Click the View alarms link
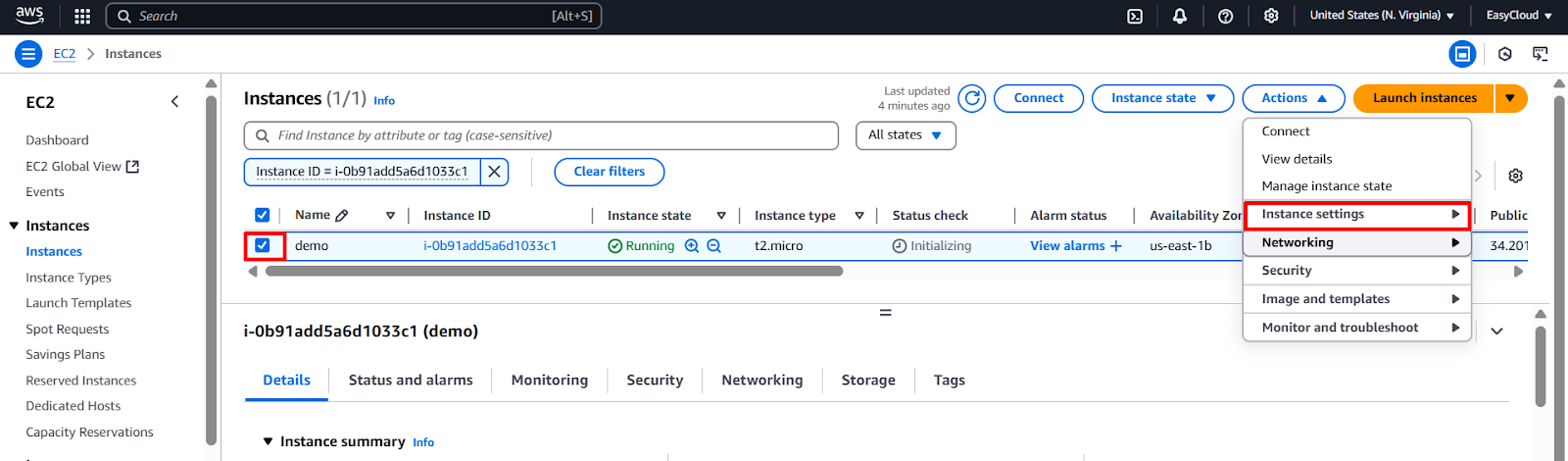The width and height of the screenshot is (1568, 461). 1067,246
